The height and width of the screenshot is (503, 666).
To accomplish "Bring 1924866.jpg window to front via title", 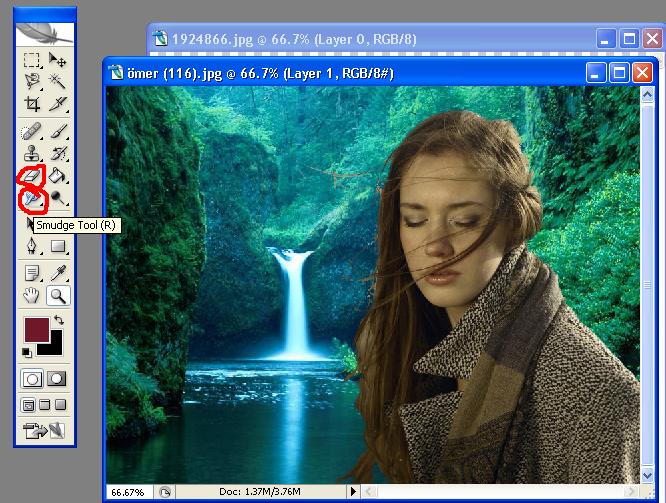I will click(x=293, y=39).
